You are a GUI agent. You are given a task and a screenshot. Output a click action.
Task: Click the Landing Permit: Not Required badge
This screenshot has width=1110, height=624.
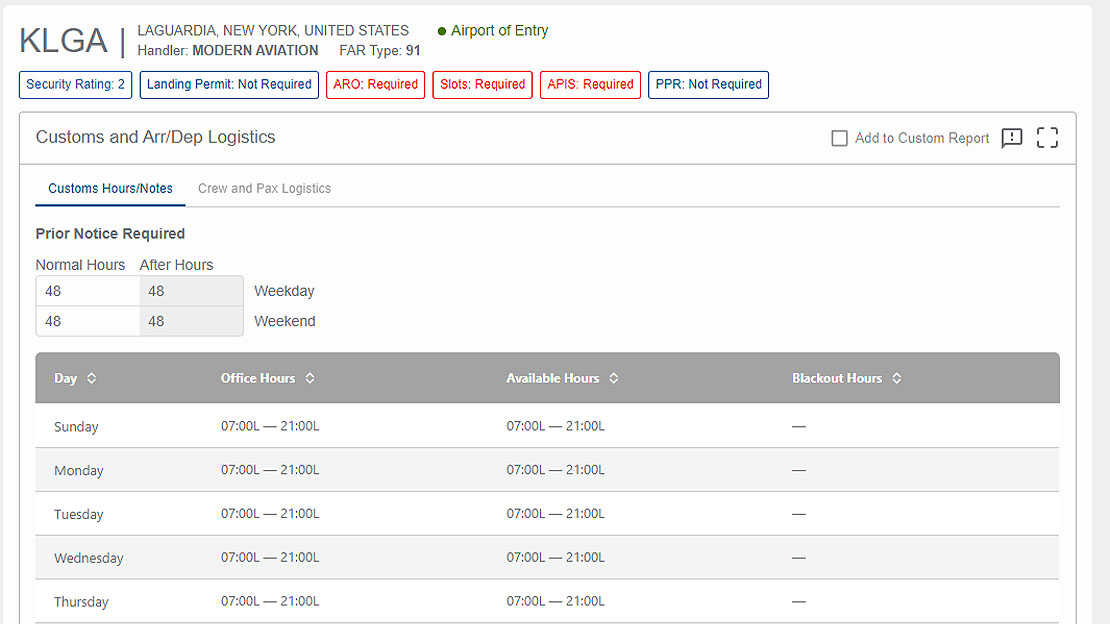229,84
